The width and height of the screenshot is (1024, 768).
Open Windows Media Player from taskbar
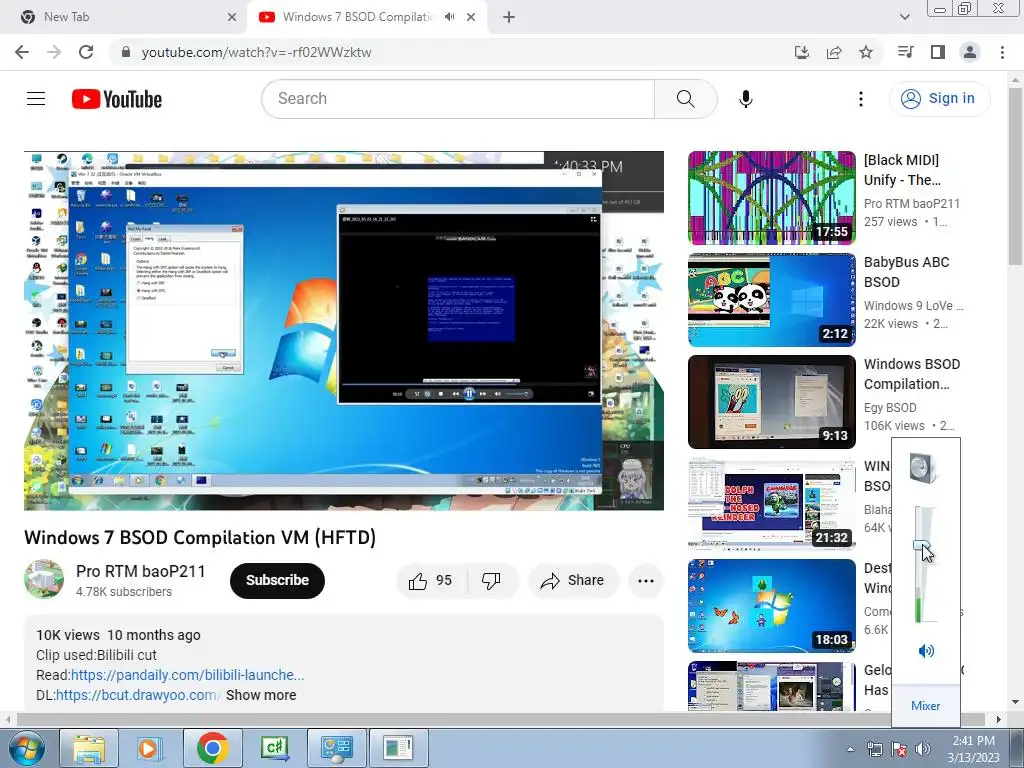click(149, 748)
